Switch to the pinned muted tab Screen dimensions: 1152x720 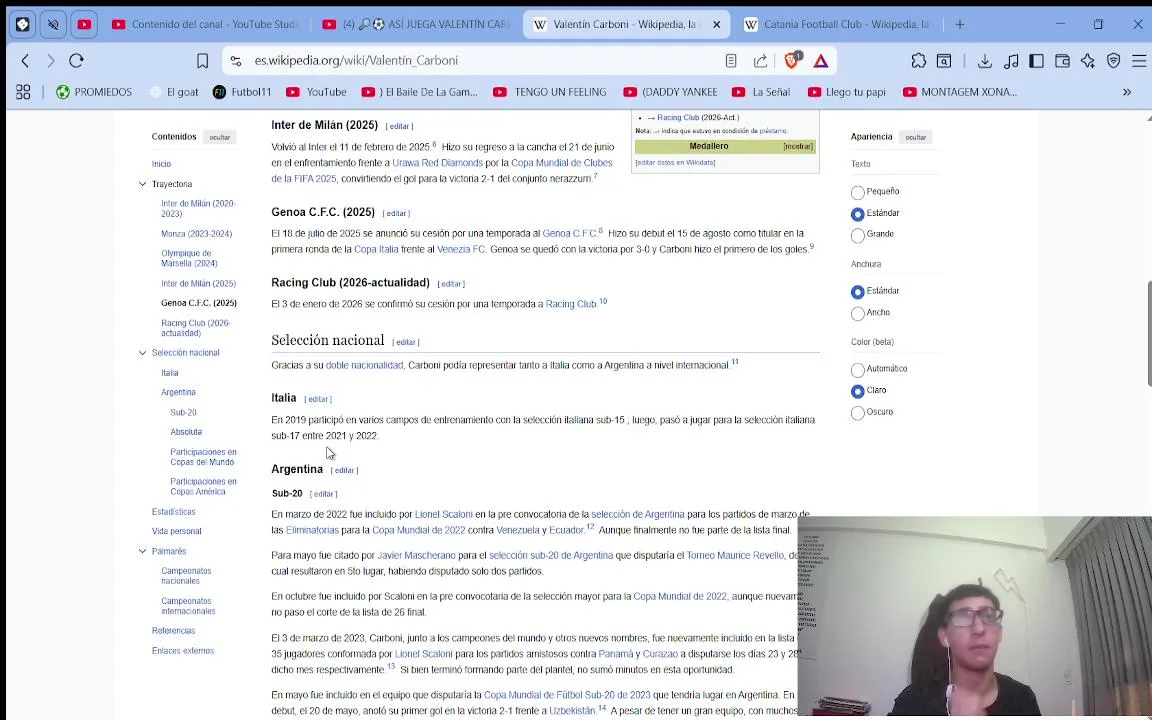(53, 24)
